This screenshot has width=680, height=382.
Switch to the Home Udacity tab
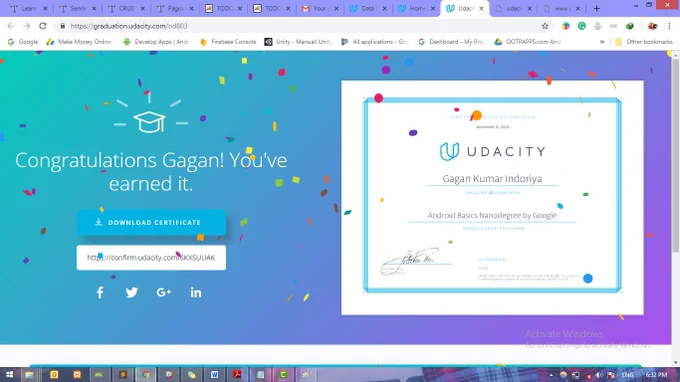(x=417, y=8)
